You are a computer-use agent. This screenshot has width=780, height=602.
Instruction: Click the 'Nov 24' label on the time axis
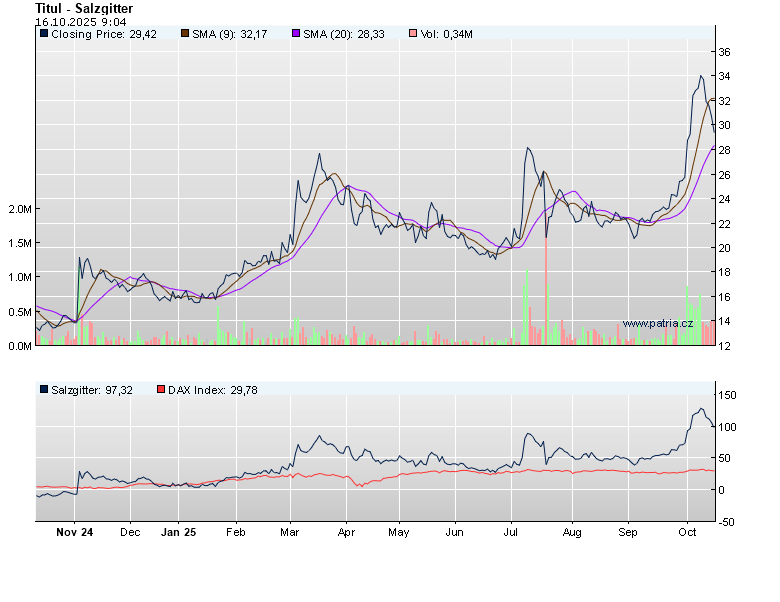tap(75, 533)
